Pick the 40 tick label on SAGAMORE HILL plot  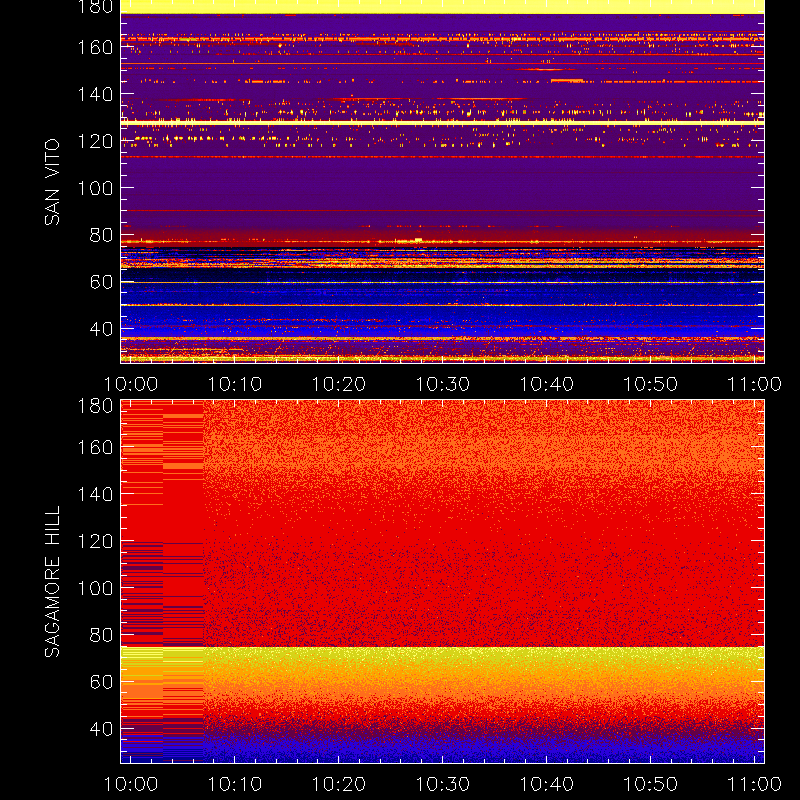pyautogui.click(x=102, y=729)
